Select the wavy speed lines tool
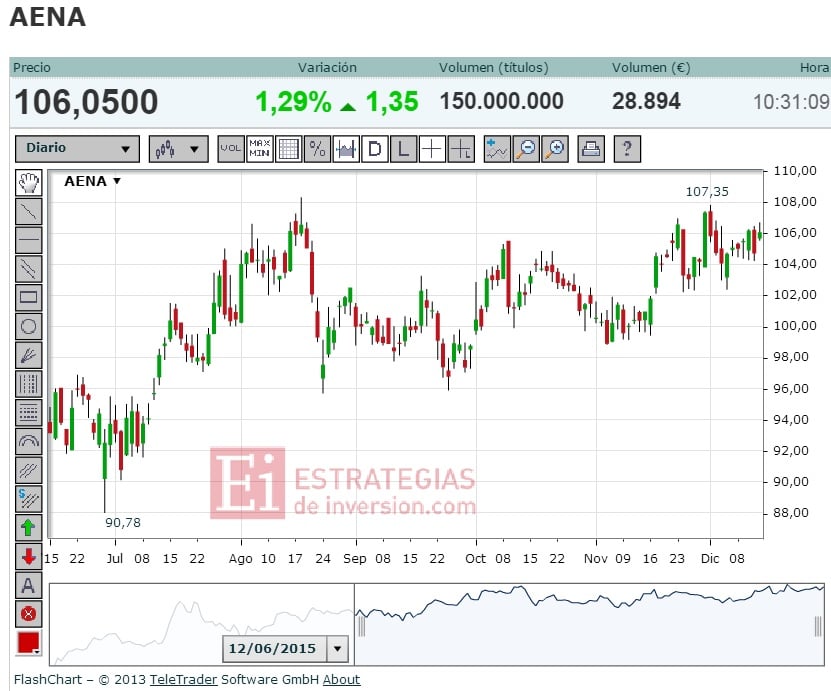The image size is (831, 691). 29,469
